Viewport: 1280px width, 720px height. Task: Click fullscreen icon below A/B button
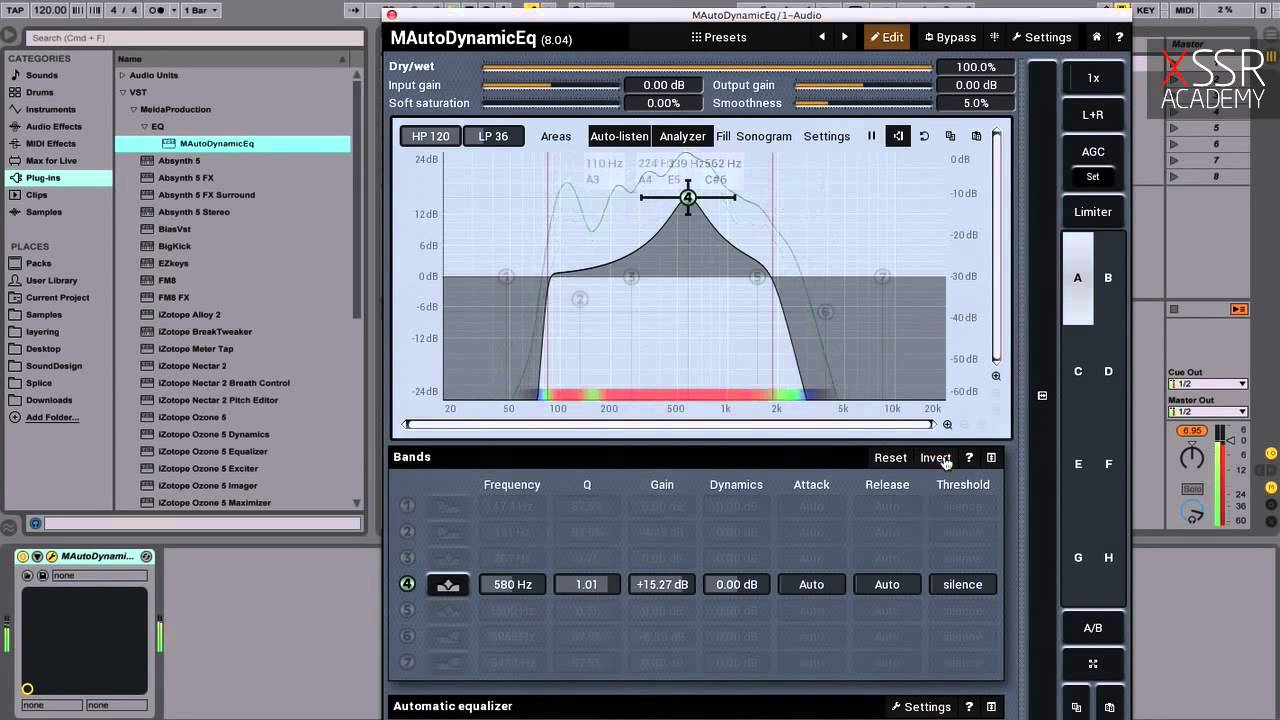(x=1093, y=663)
